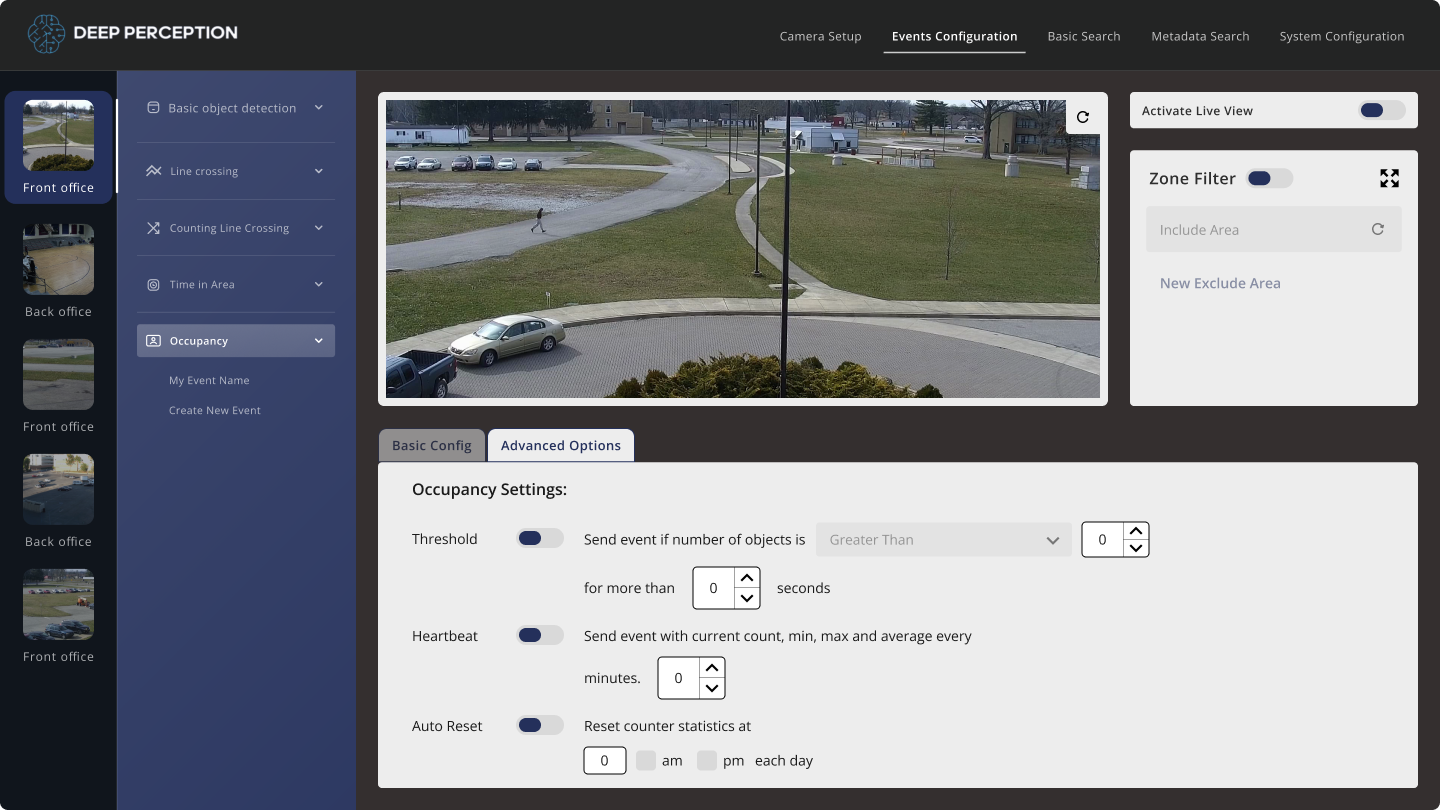Screen dimensions: 1440x810
Task: Check the am checkbox for Auto Reset
Action: (x=646, y=760)
